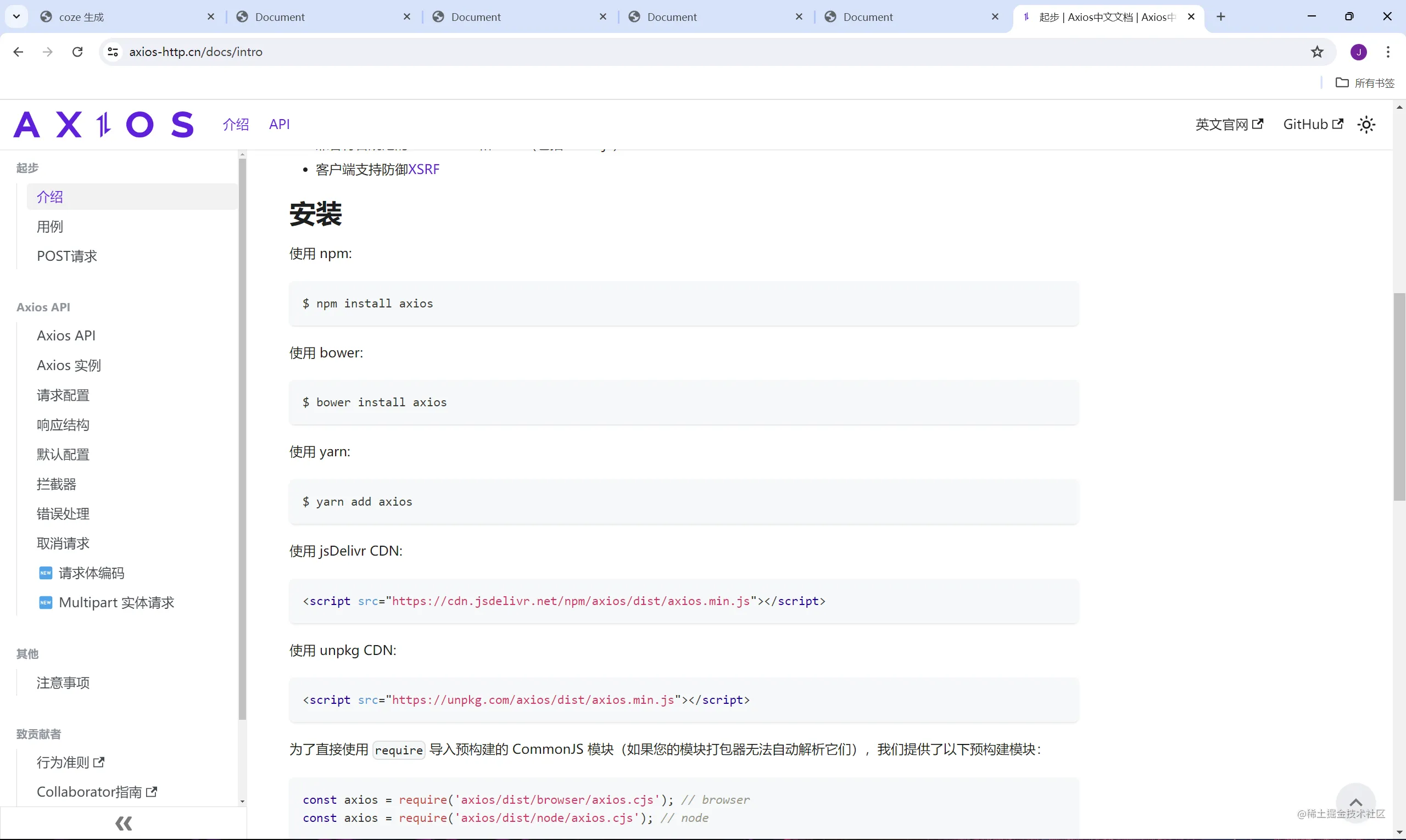
Task: Switch to the first Document tab
Action: click(x=323, y=17)
